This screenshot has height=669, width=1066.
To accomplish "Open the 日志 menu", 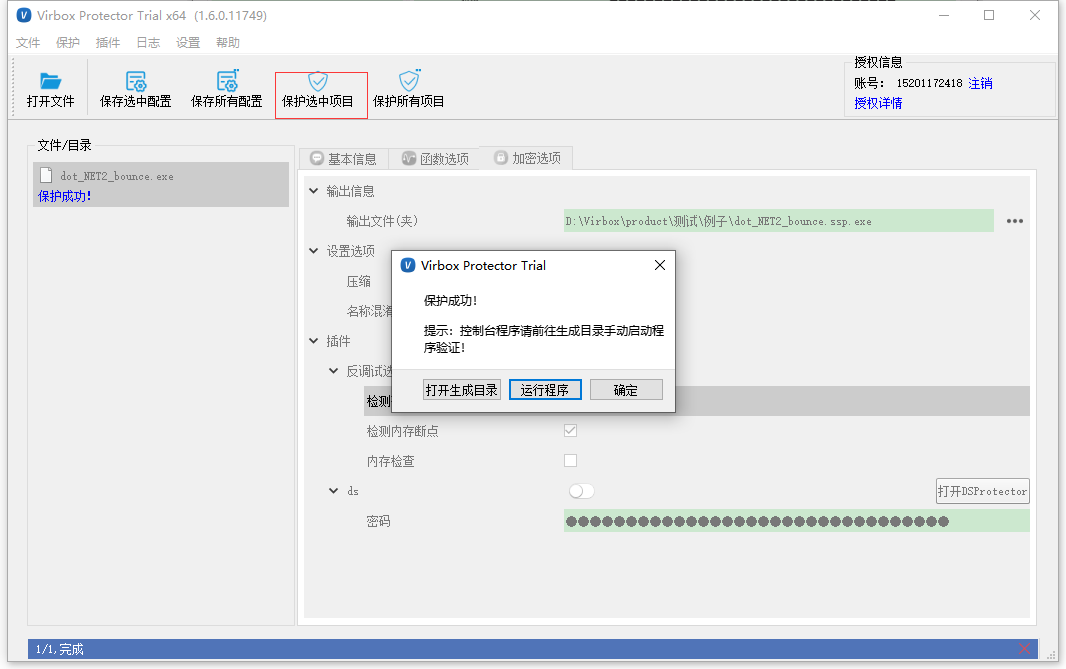I will coord(148,43).
